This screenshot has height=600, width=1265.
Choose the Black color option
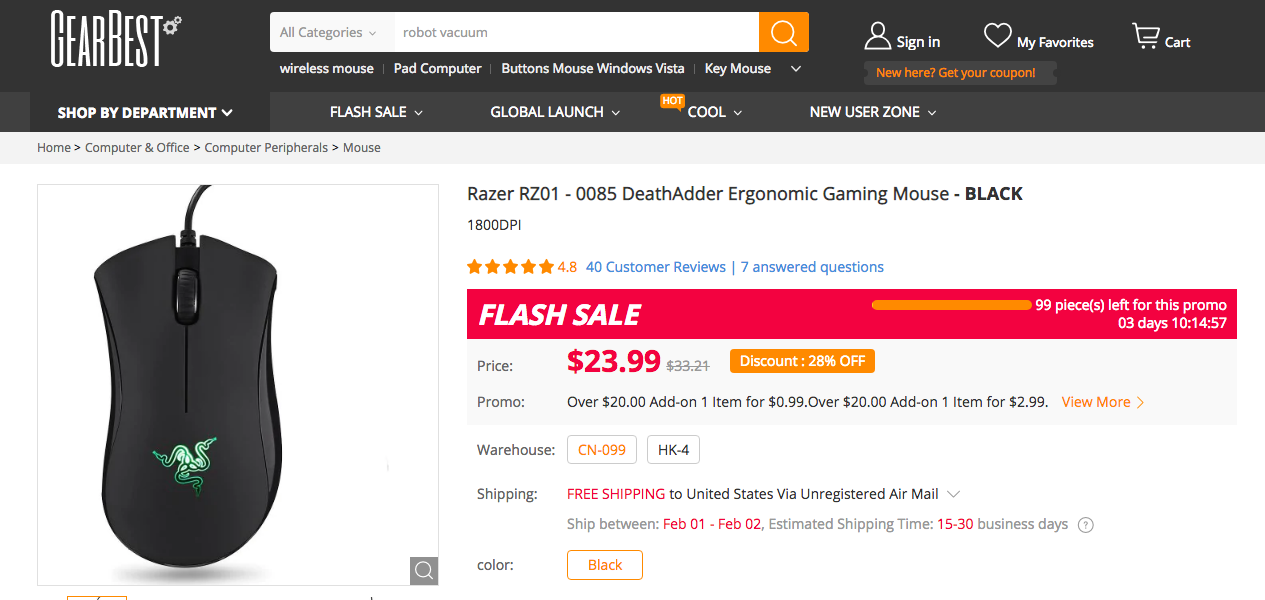tap(604, 565)
